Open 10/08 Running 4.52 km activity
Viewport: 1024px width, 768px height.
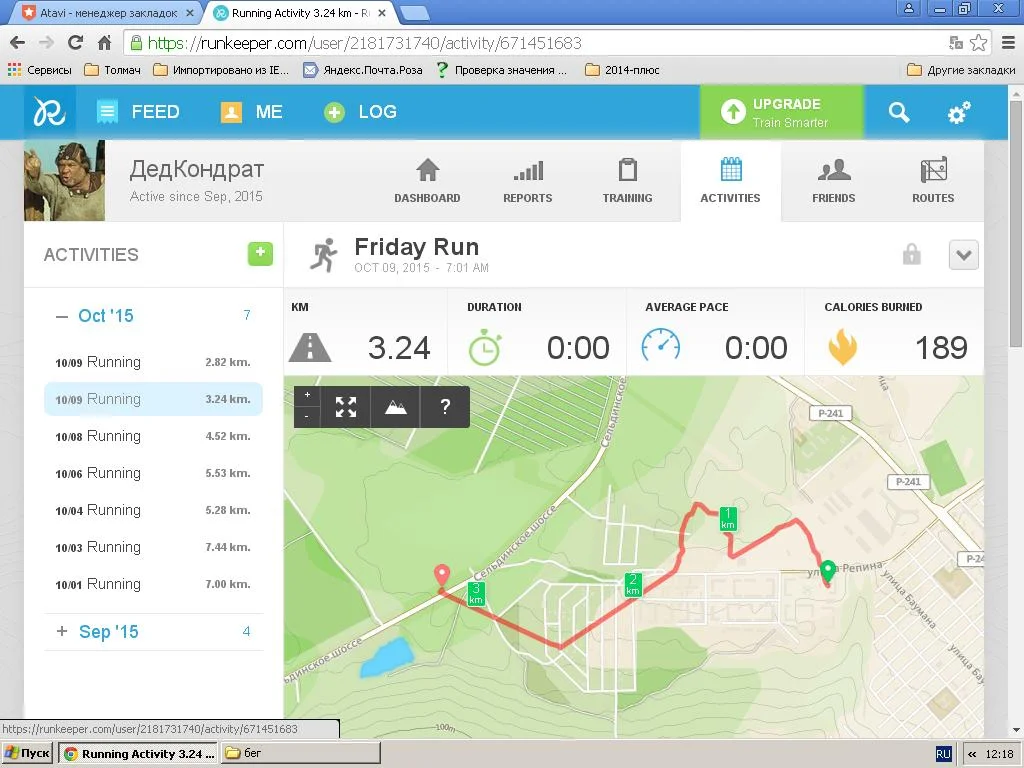[x=153, y=436]
